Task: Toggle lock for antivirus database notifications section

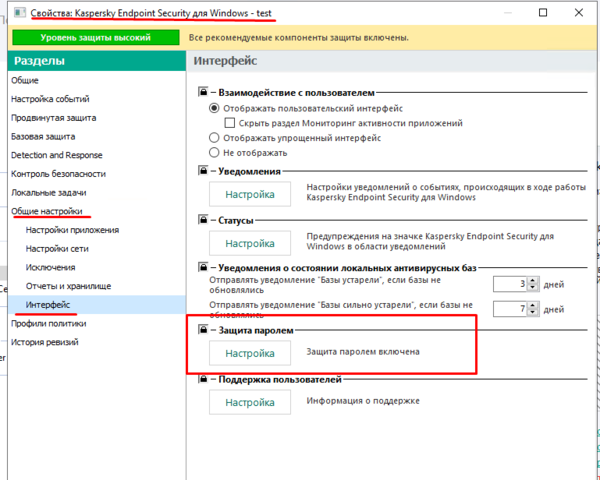Action: pyautogui.click(x=203, y=267)
